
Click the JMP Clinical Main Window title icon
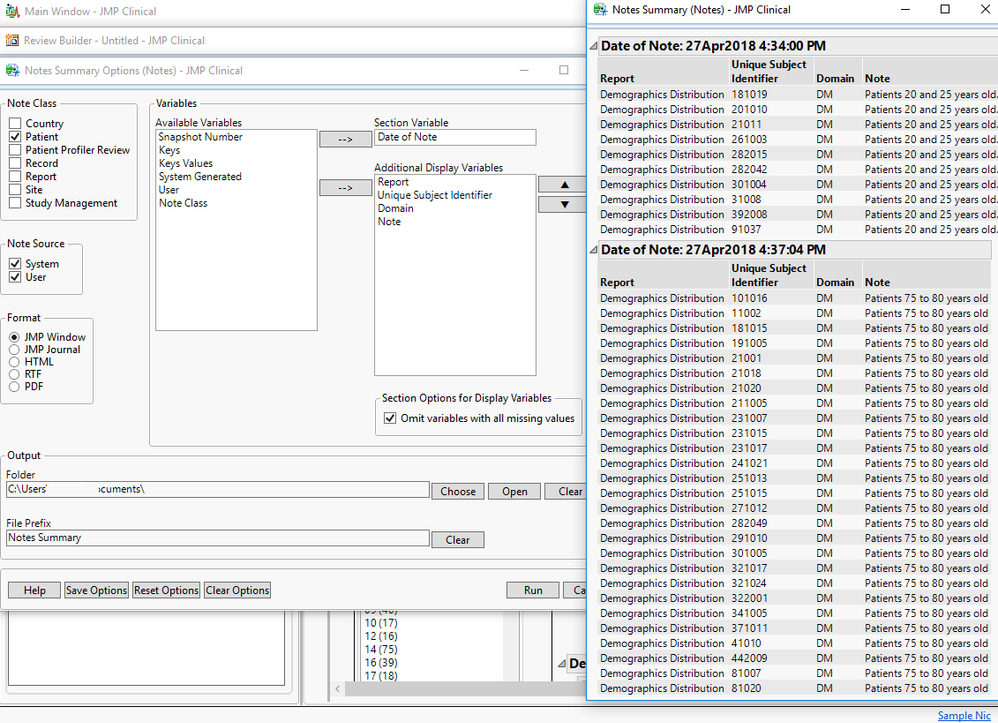(12, 11)
